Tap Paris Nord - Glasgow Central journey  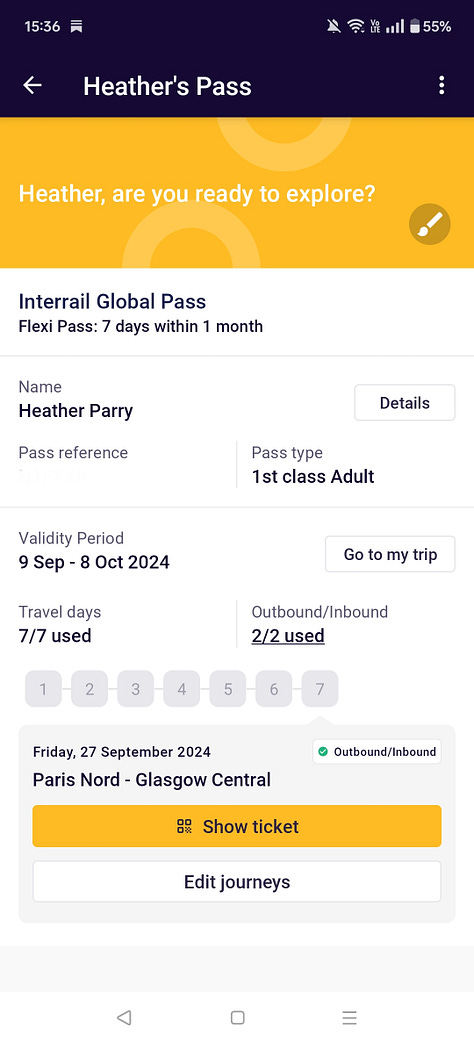pyautogui.click(x=152, y=780)
